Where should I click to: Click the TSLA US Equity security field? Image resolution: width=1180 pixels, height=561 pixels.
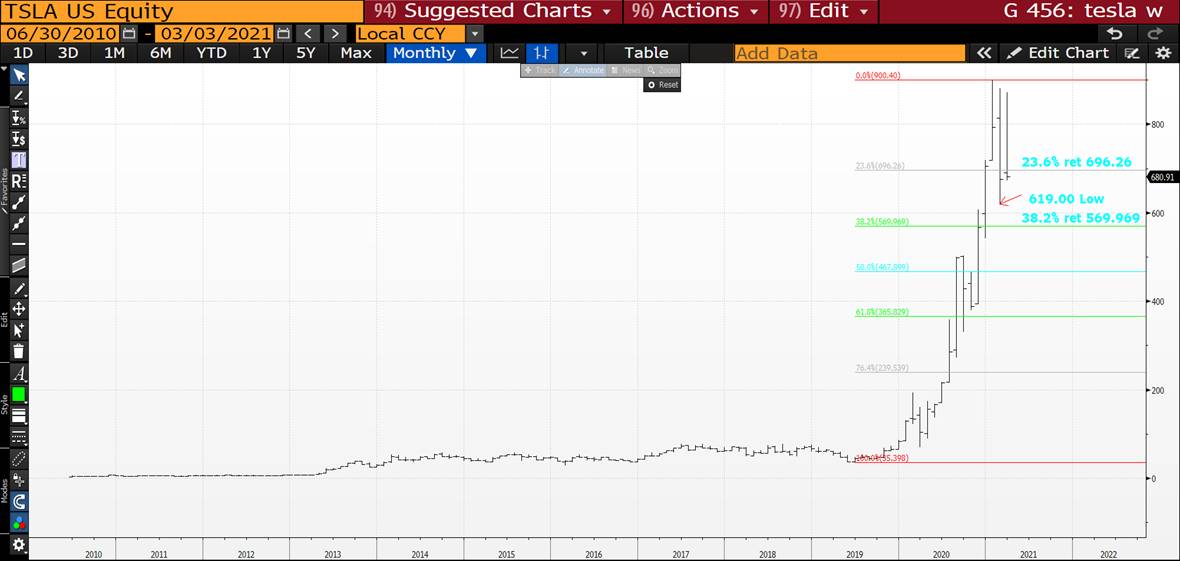[181, 11]
